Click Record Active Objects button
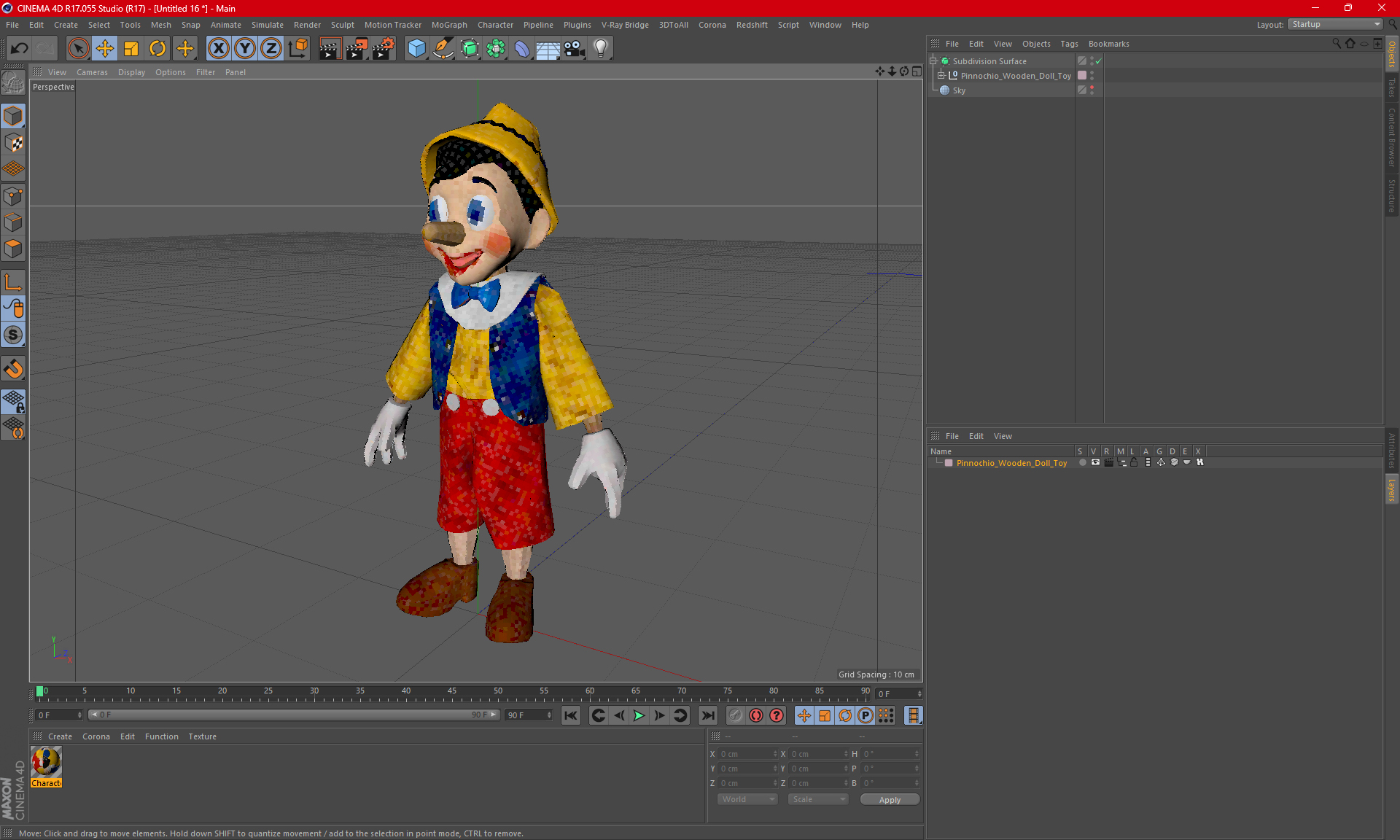 click(x=735, y=715)
